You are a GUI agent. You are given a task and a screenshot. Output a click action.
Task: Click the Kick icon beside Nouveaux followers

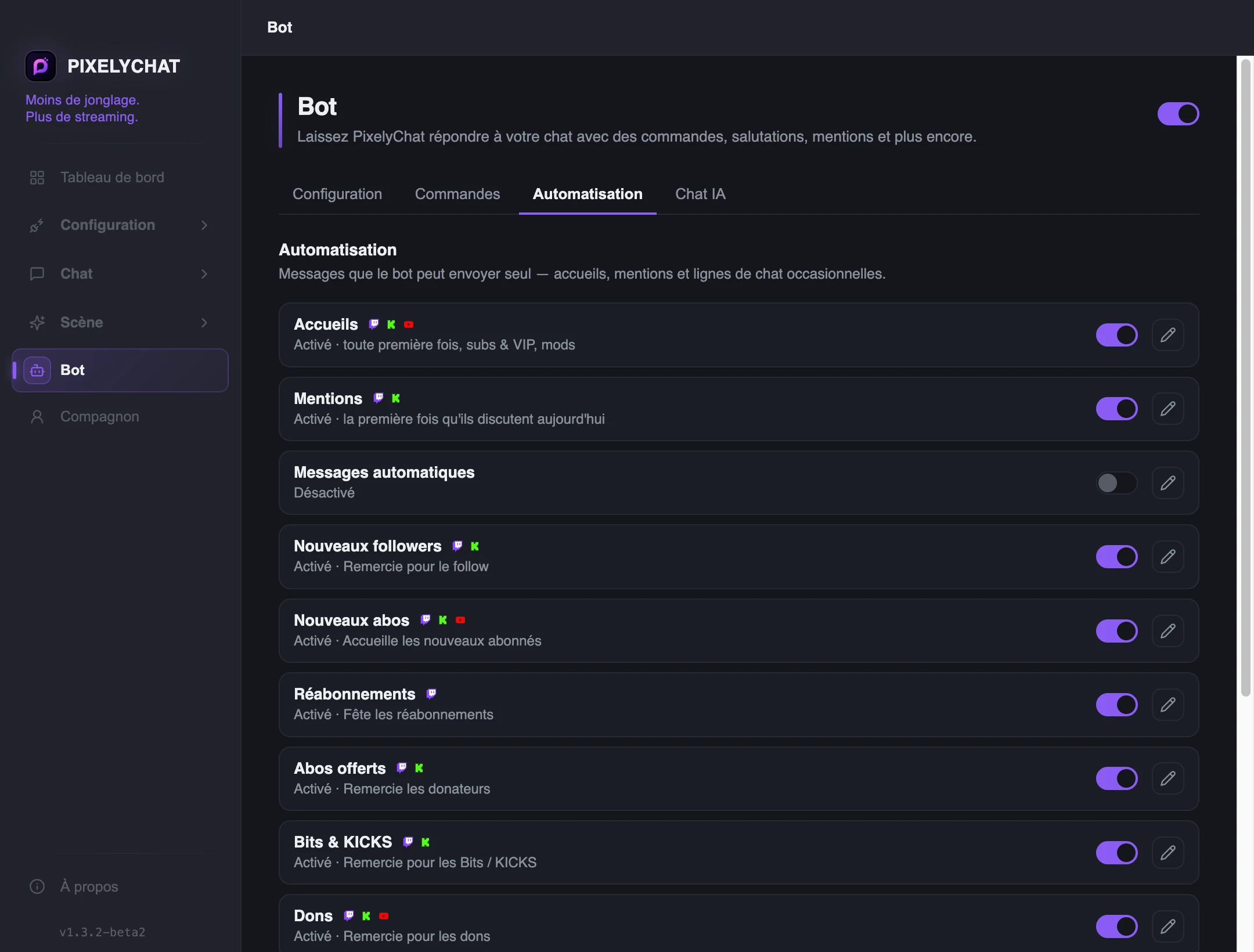475,546
